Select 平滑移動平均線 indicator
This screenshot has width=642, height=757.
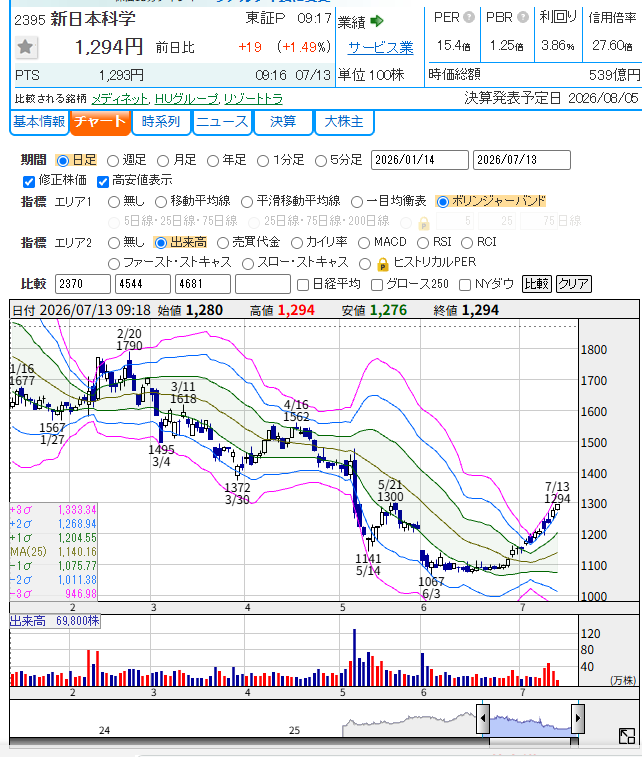(x=247, y=201)
